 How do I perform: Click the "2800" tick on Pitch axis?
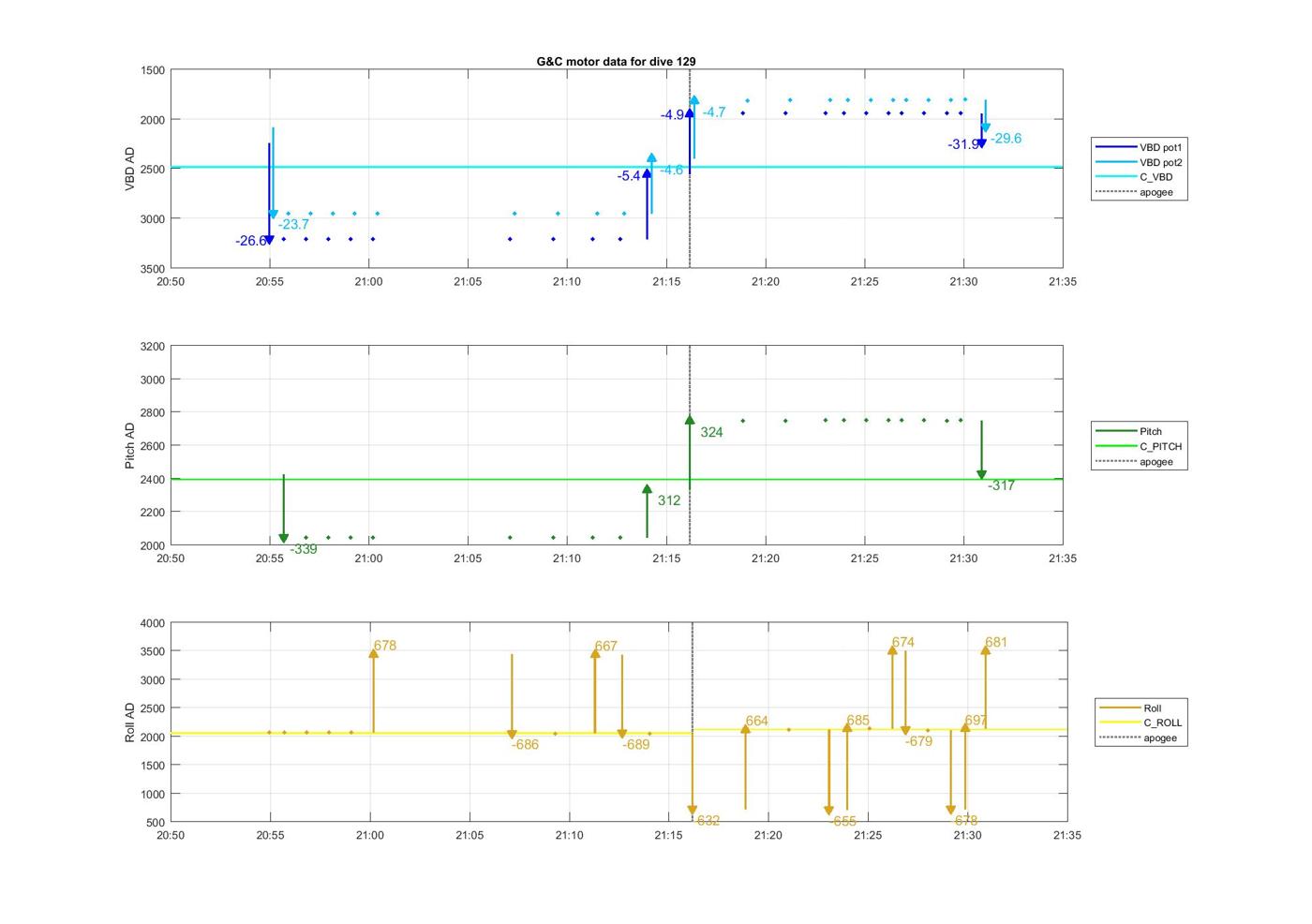153,412
